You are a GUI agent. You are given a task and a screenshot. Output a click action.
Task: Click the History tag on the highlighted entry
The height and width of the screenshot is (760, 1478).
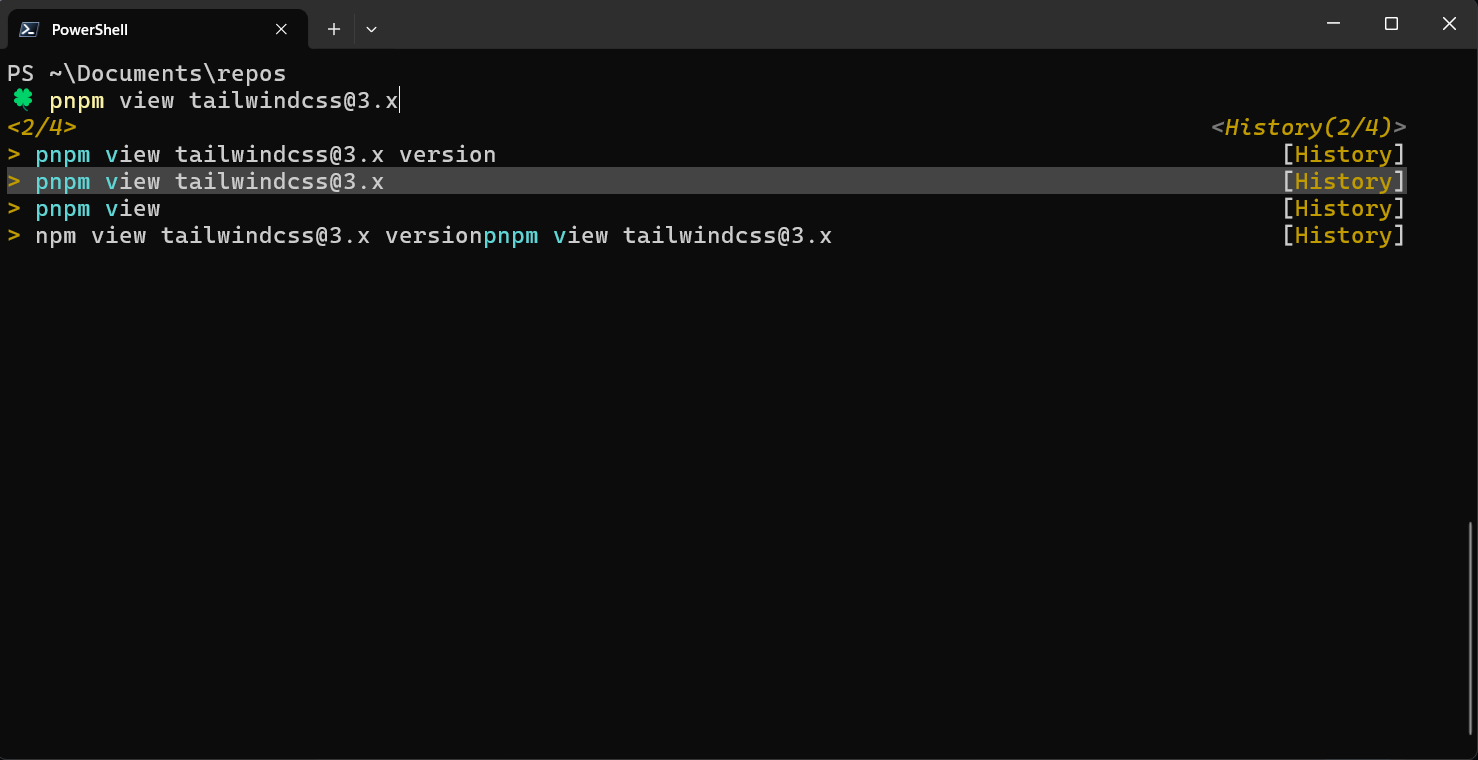(1343, 182)
